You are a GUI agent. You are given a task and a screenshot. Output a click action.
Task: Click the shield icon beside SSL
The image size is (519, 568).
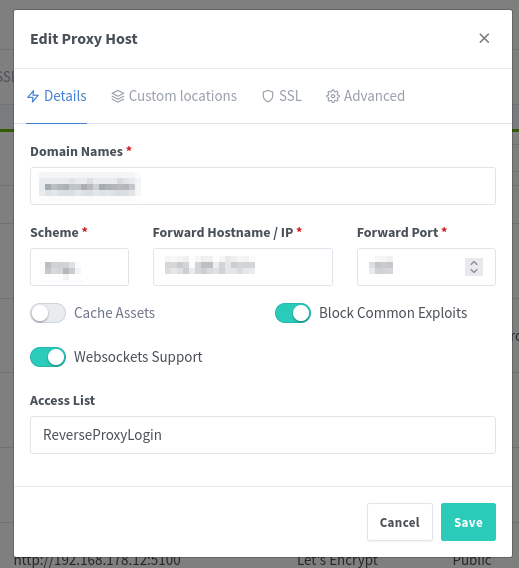pyautogui.click(x=268, y=96)
